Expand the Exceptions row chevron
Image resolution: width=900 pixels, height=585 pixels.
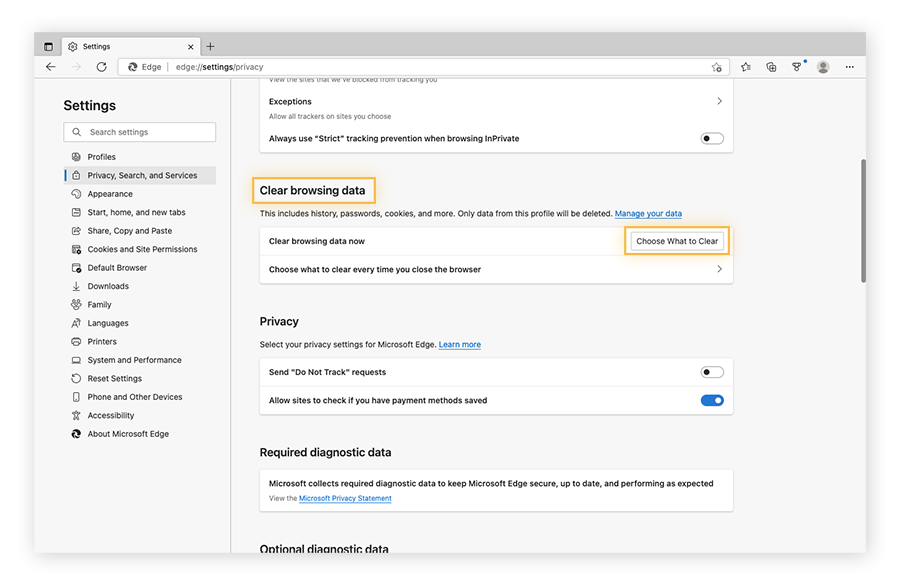[x=719, y=101]
